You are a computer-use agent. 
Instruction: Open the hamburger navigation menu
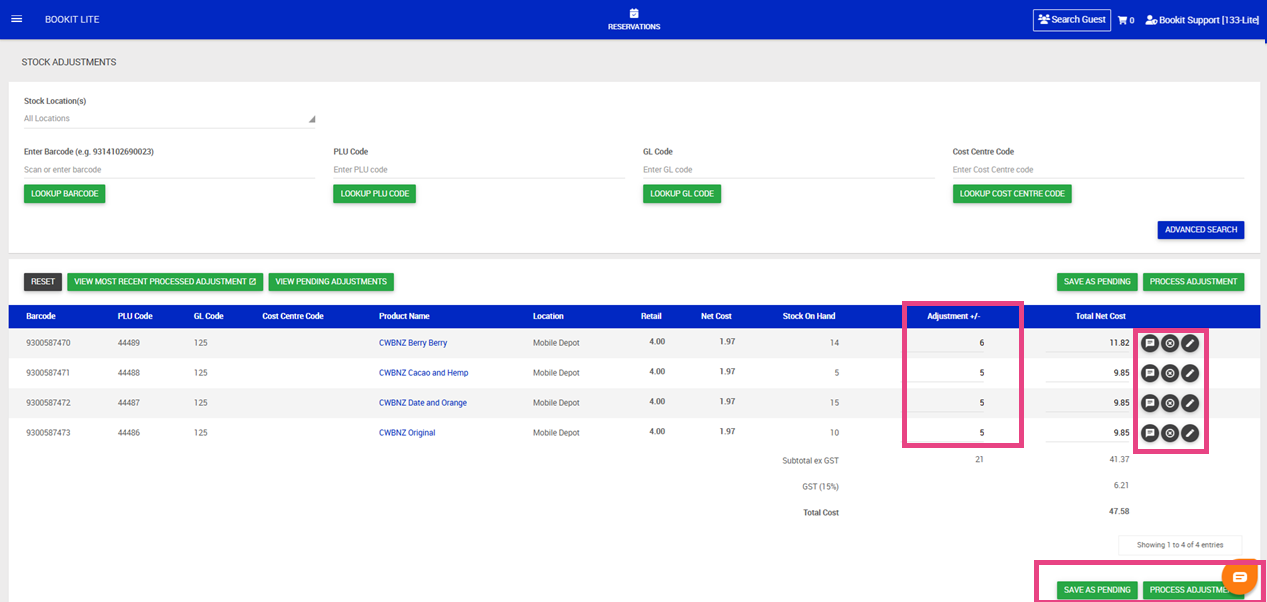point(16,20)
